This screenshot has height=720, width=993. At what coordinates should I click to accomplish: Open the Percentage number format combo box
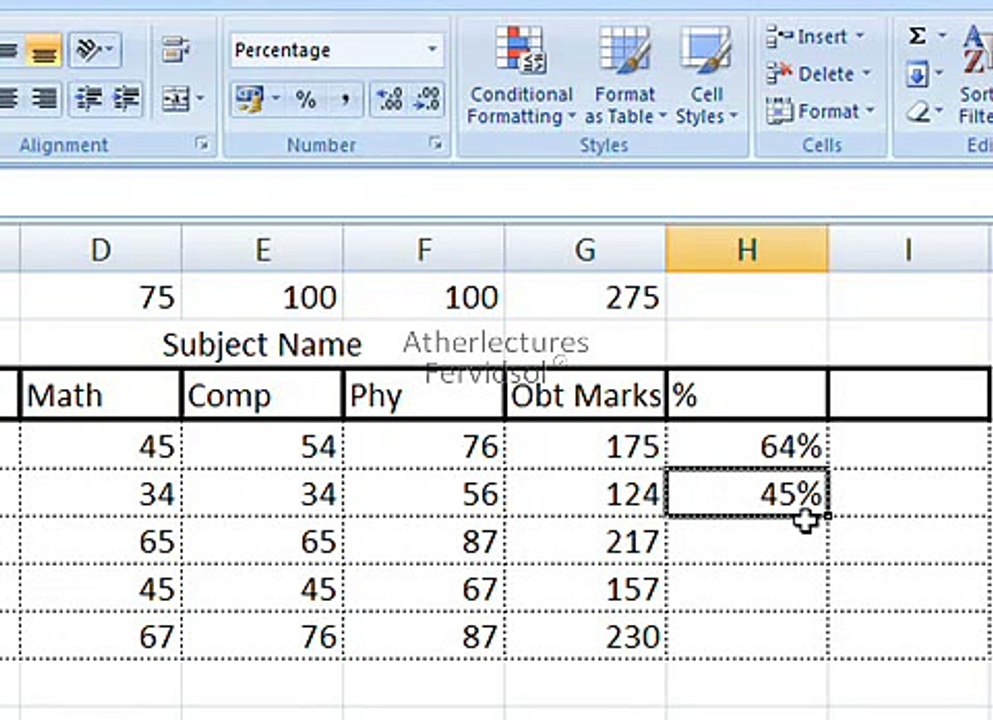coord(336,50)
